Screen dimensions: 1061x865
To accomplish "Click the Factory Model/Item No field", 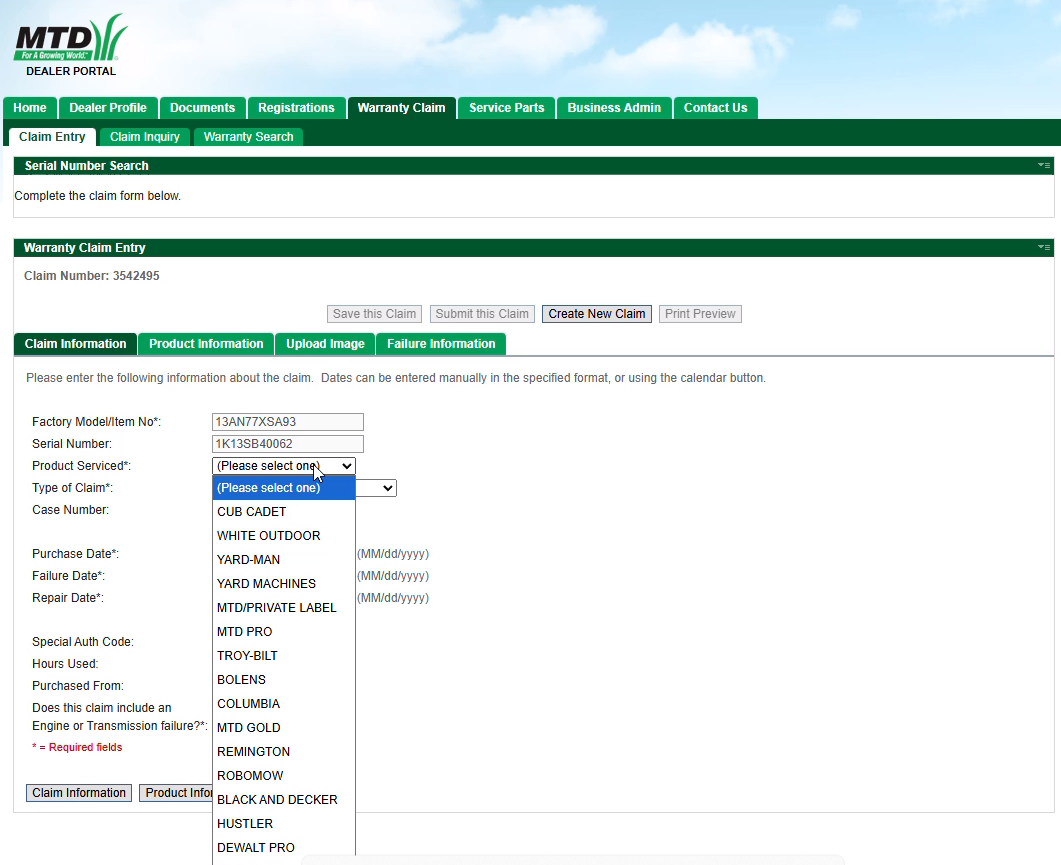I will click(288, 422).
